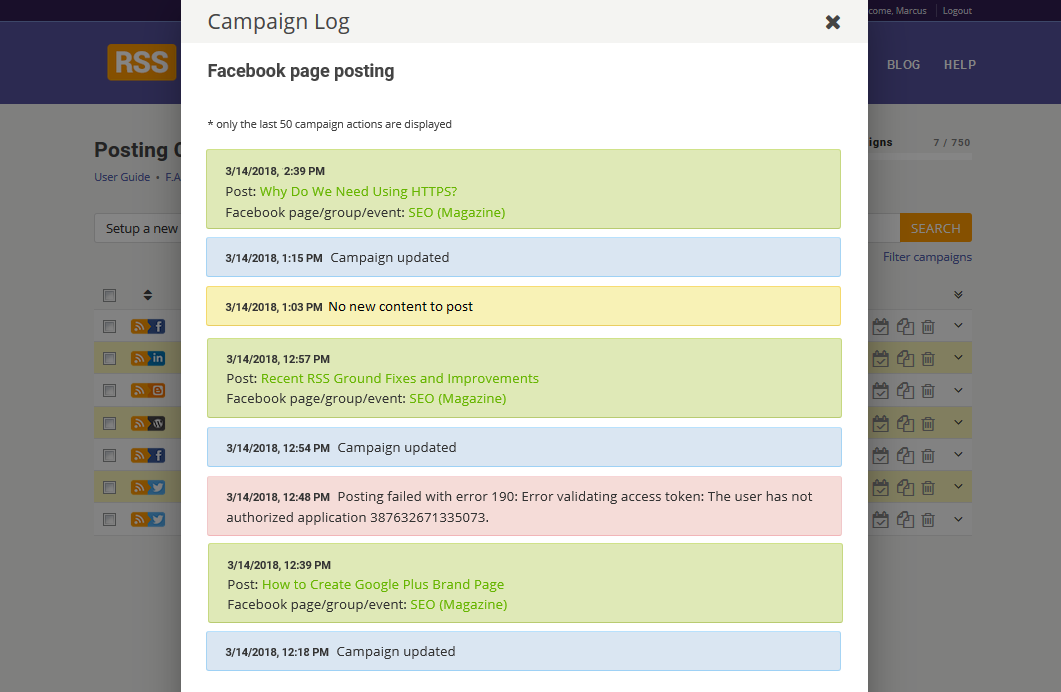Viewport: 1061px width, 692px height.
Task: Open SEO (Magazine) link in the 12:57 PM entry
Action: point(457,398)
